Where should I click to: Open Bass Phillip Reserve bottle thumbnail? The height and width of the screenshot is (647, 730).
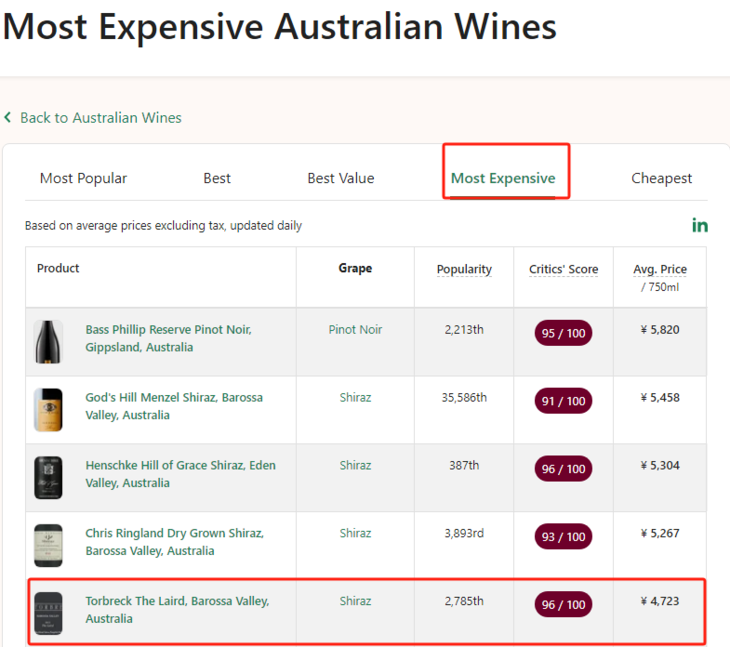[x=48, y=341]
